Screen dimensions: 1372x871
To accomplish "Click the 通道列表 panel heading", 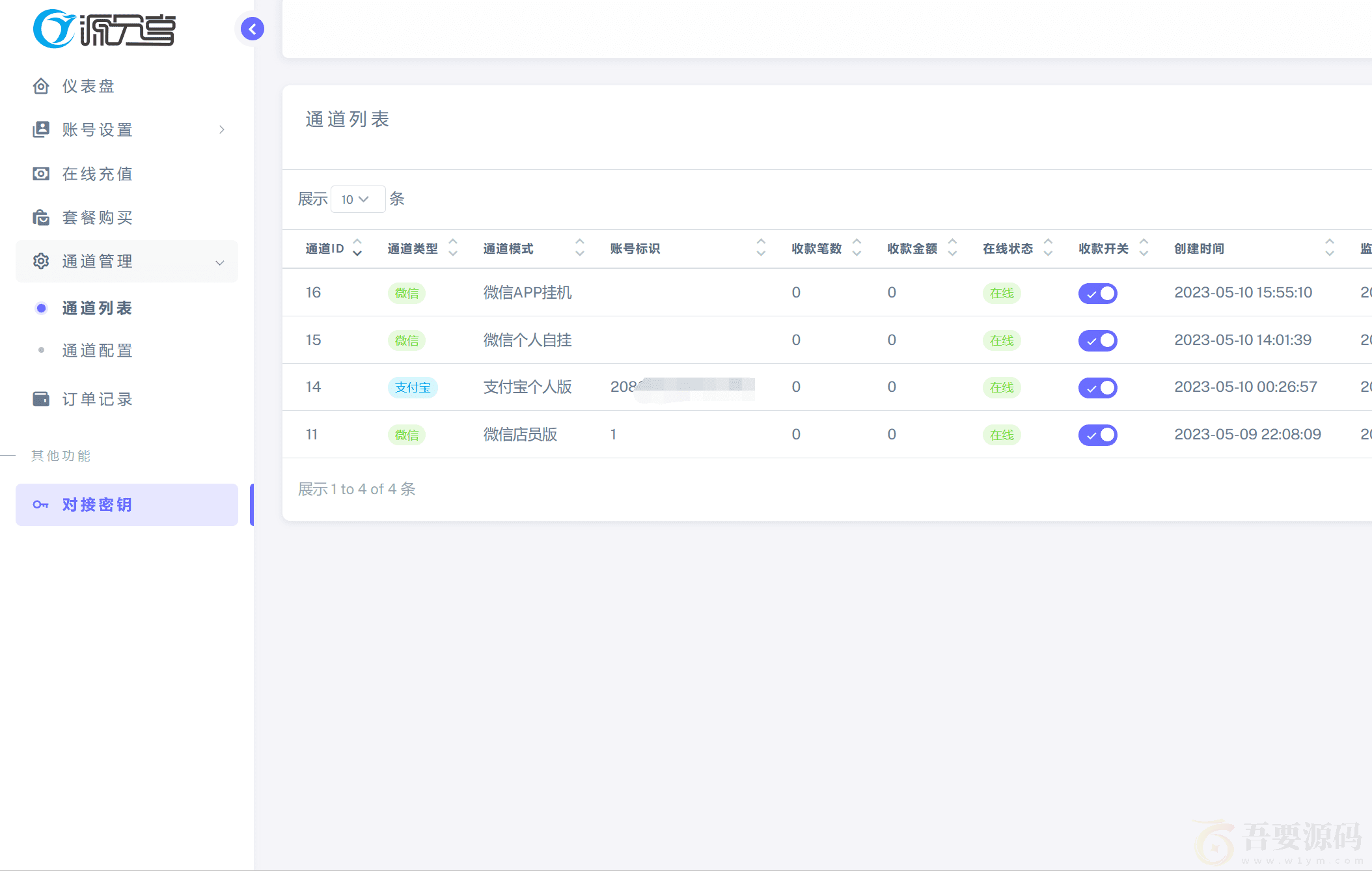I will pyautogui.click(x=347, y=119).
